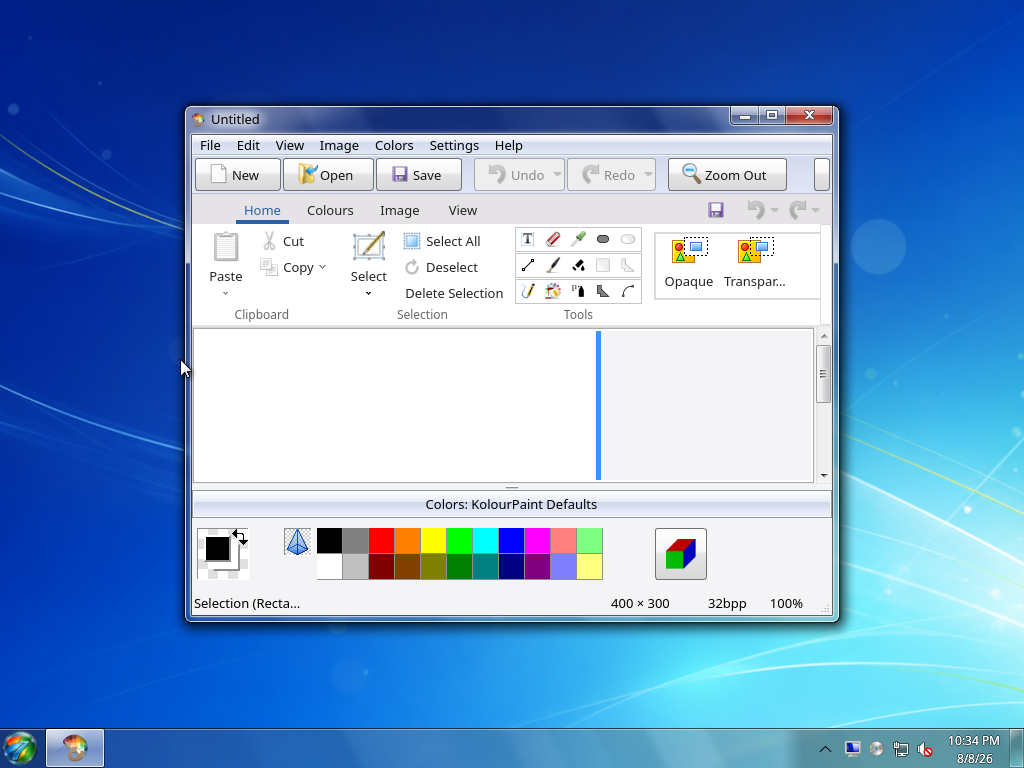Click Delete Selection
This screenshot has height=768, width=1024.
coord(454,293)
